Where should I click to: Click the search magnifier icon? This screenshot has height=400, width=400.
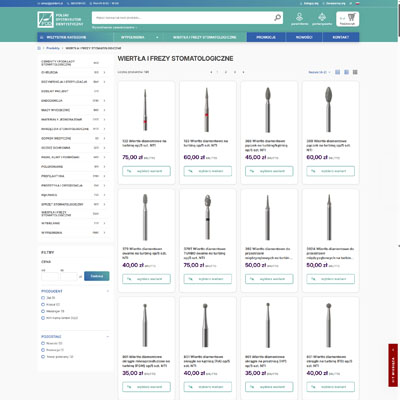pos(277,18)
